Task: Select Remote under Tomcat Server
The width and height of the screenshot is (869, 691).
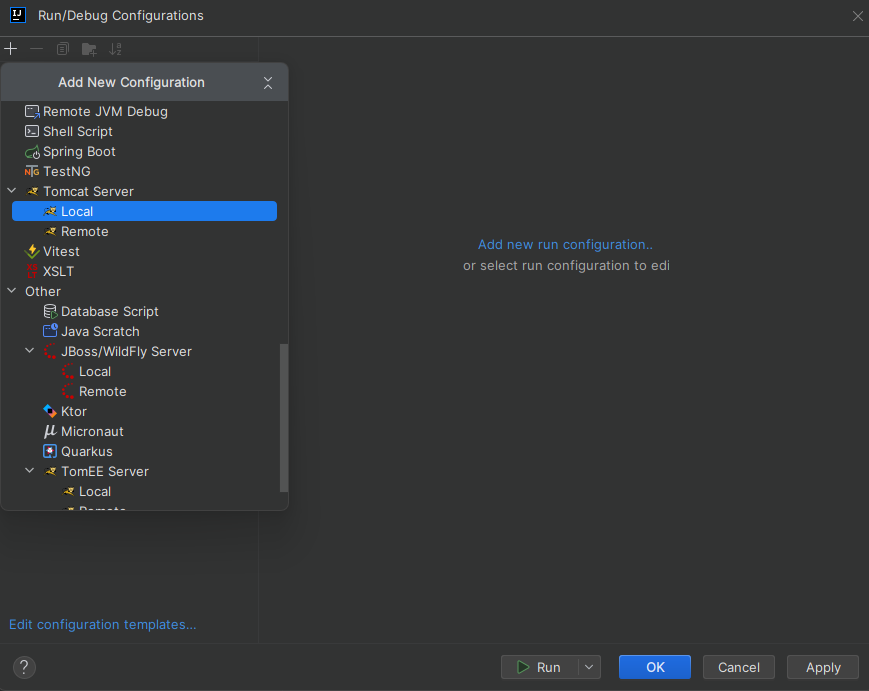Action: click(85, 231)
